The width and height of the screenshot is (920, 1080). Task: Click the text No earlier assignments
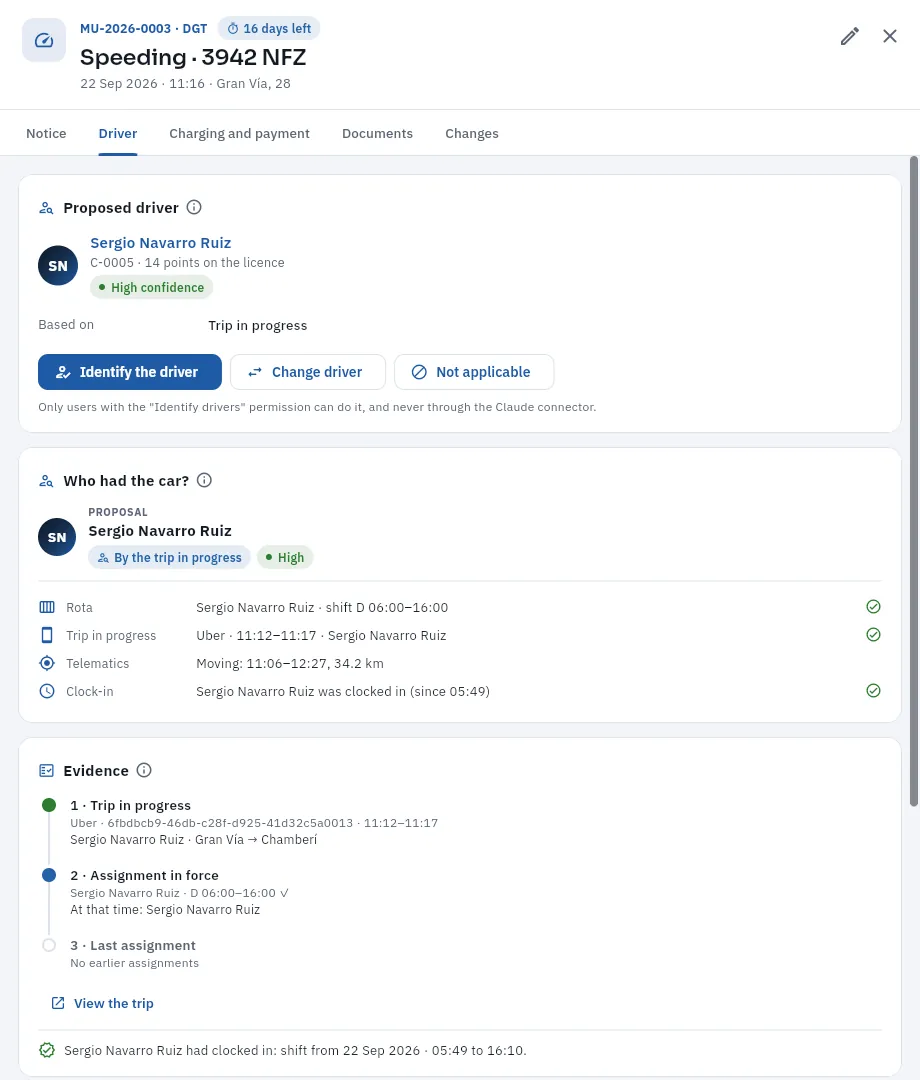click(x=134, y=963)
